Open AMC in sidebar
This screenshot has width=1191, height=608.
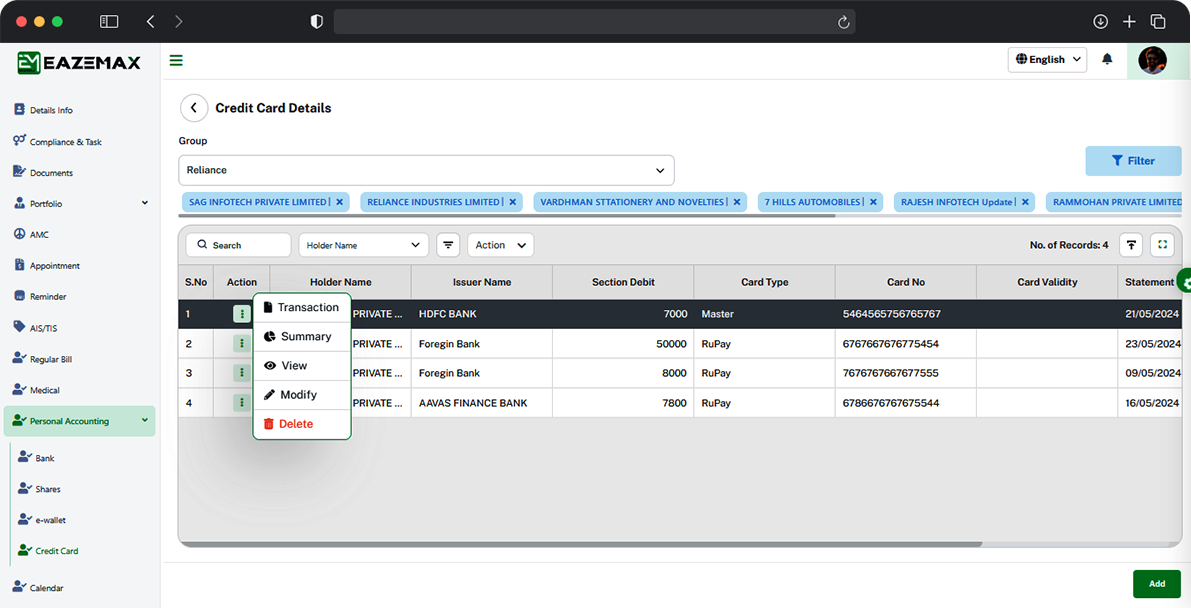(31, 235)
